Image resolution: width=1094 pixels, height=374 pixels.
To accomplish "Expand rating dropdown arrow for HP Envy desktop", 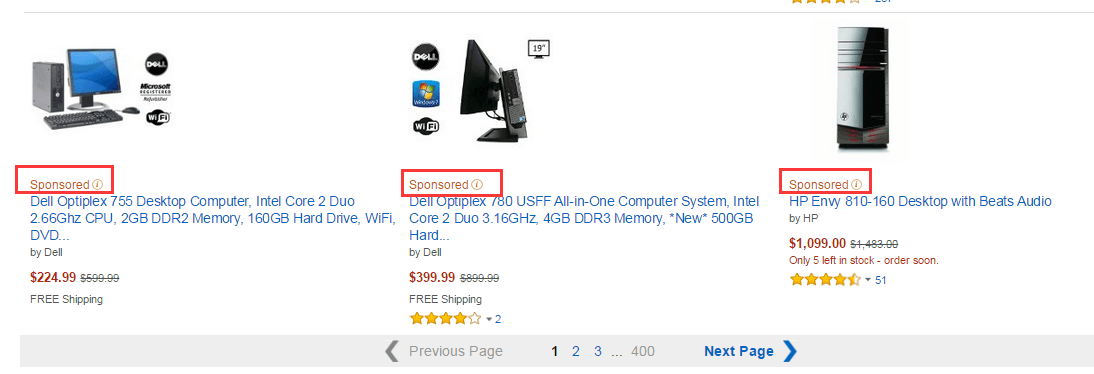I will pos(869,280).
